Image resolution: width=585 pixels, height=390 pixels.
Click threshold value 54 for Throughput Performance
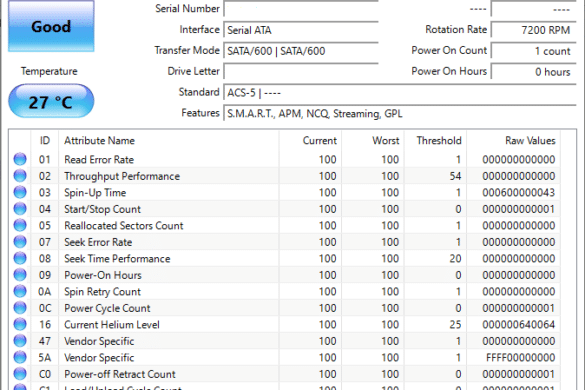tap(455, 176)
